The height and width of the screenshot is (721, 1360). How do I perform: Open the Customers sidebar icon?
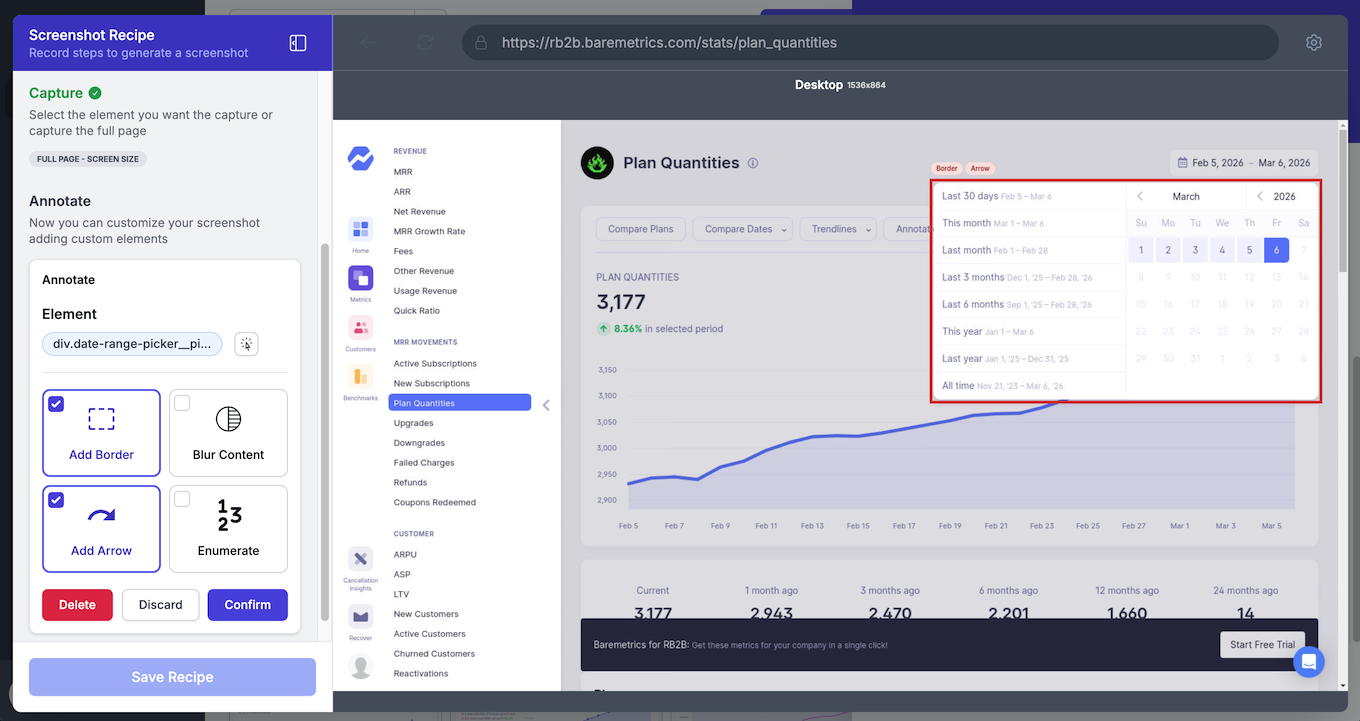pos(360,328)
